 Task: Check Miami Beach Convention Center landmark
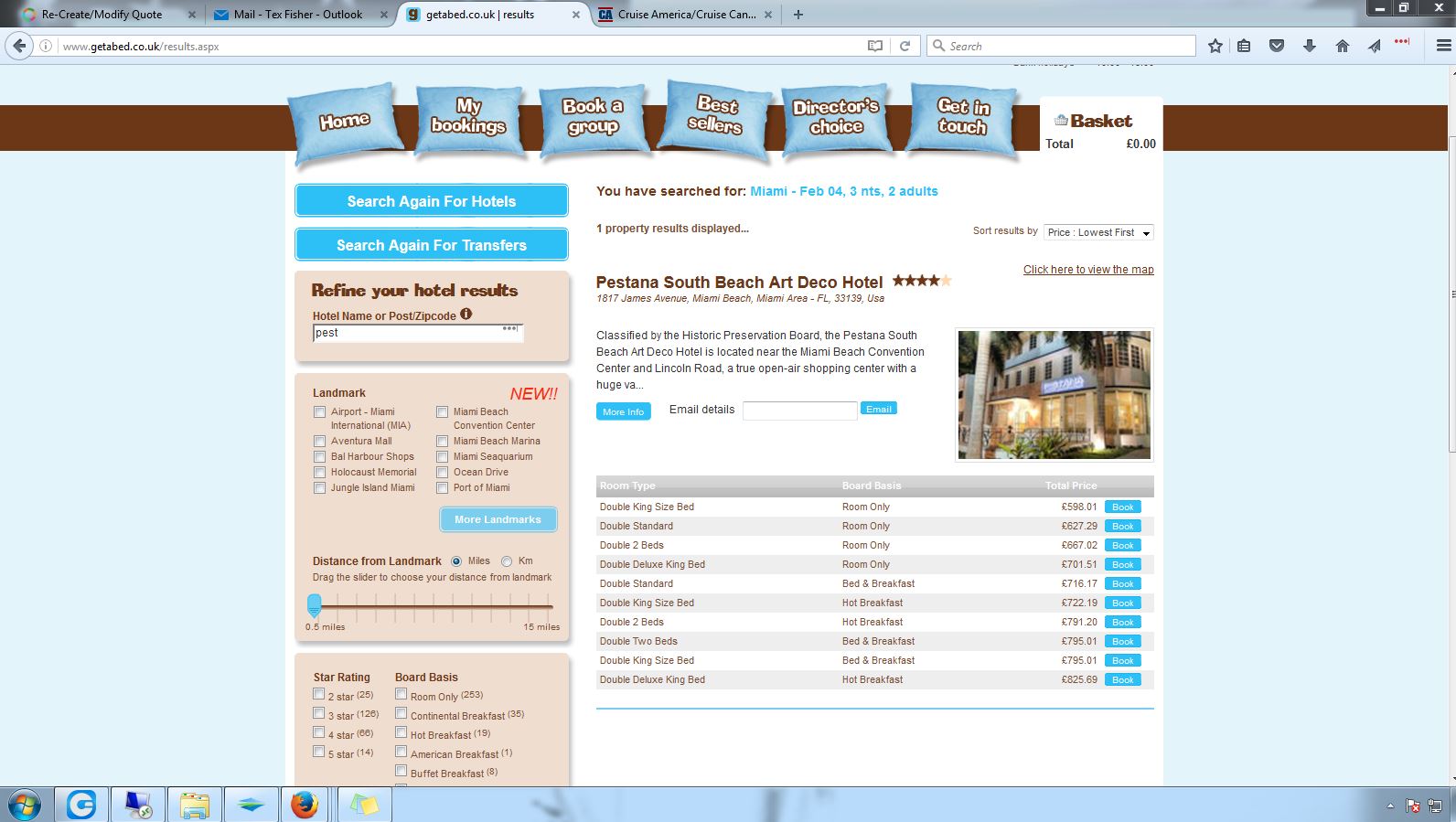(442, 412)
